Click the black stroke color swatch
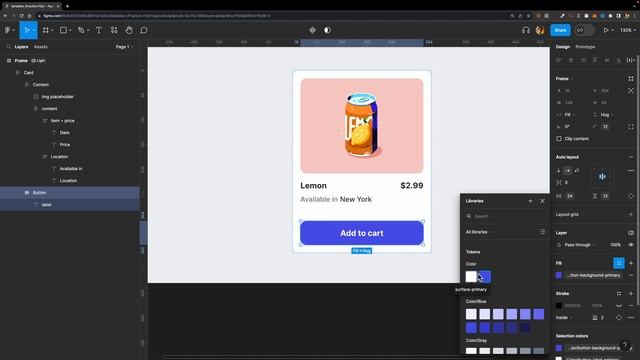The height and width of the screenshot is (360, 640). click(x=559, y=306)
